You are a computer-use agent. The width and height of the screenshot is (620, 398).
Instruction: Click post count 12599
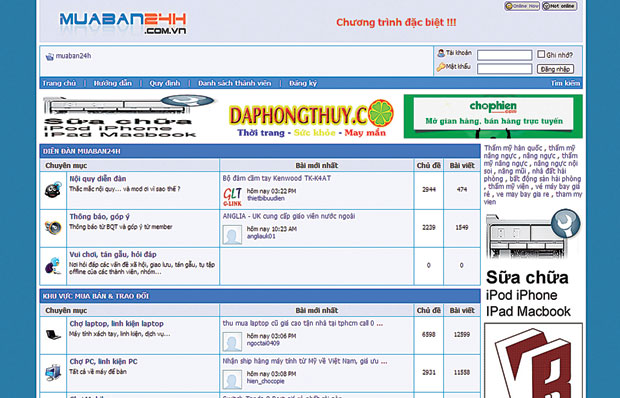pyautogui.click(x=461, y=335)
